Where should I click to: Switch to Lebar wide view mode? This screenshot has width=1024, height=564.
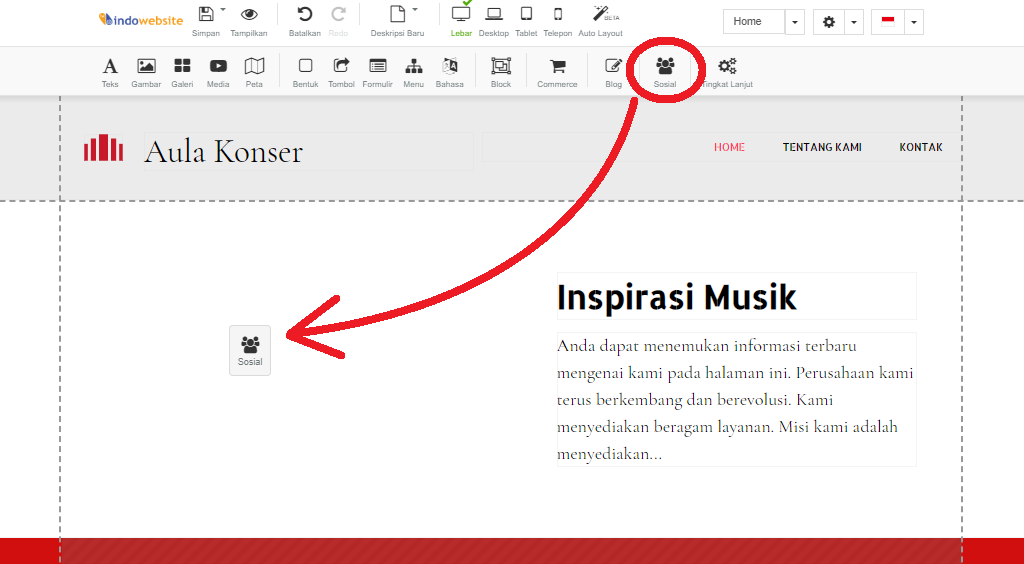461,20
